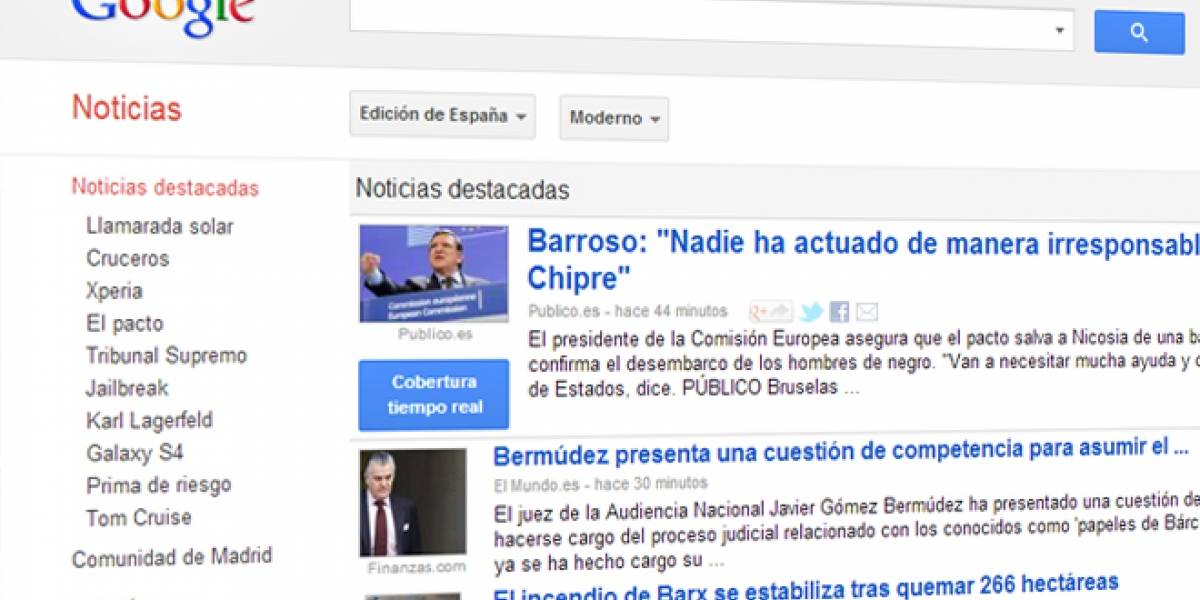Open Tribunal Supremo topic
This screenshot has width=1200, height=600.
(166, 355)
